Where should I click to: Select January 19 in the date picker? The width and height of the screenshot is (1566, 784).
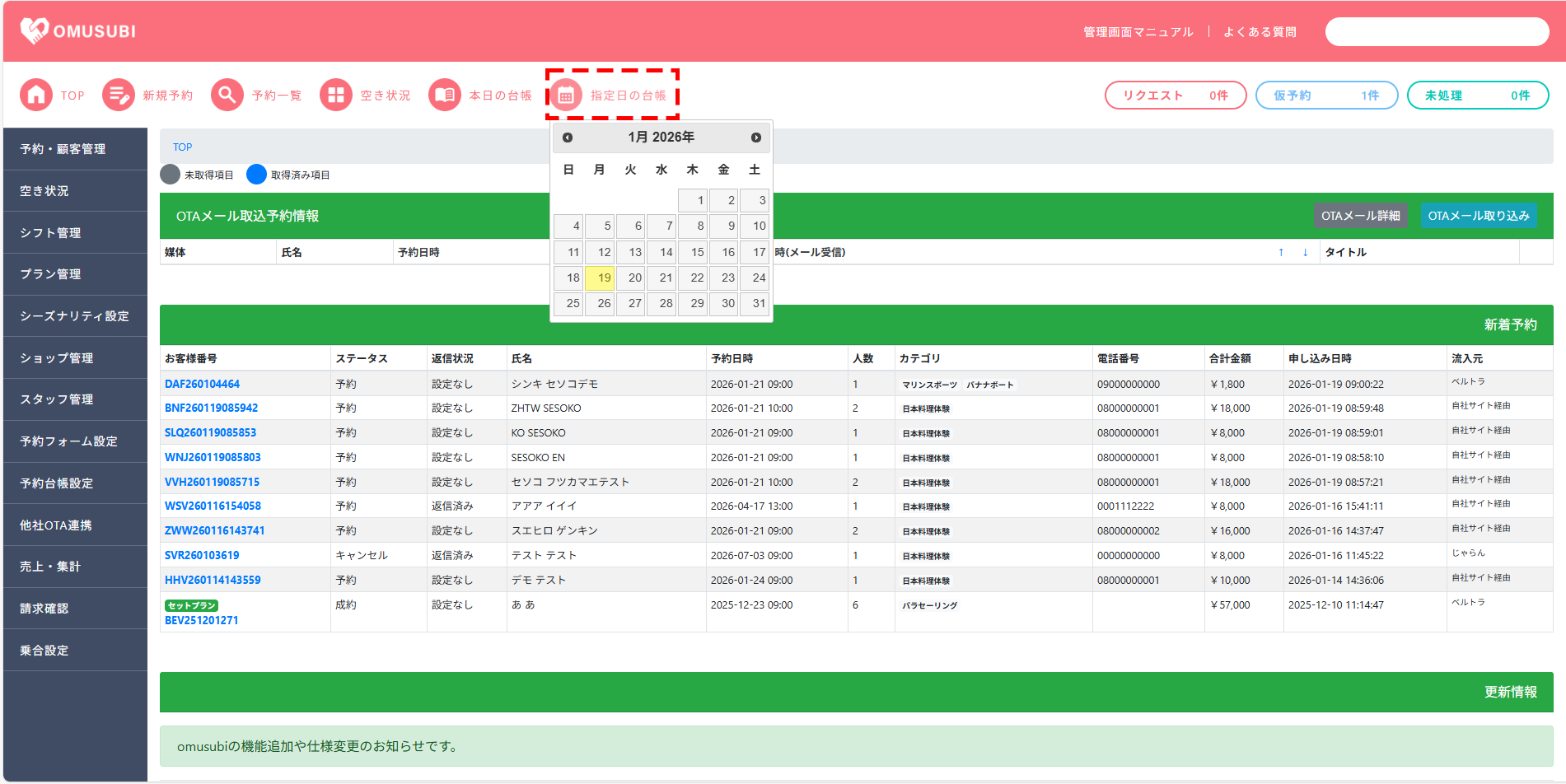[x=600, y=278]
